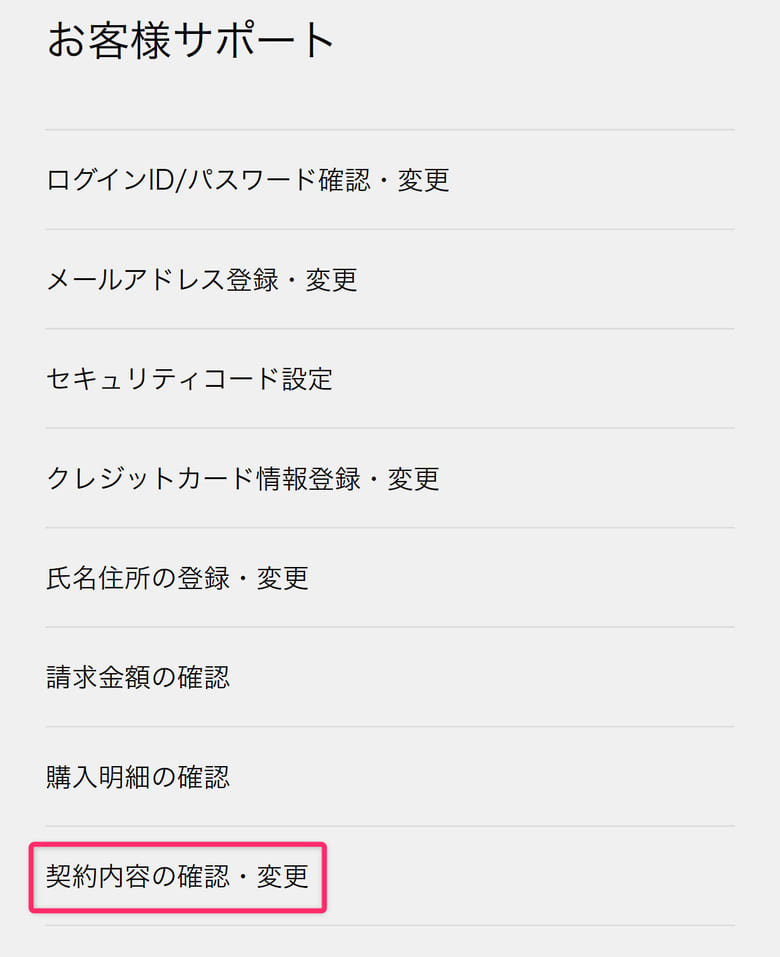Select セキュリティコード設定
The image size is (780, 957).
(189, 379)
